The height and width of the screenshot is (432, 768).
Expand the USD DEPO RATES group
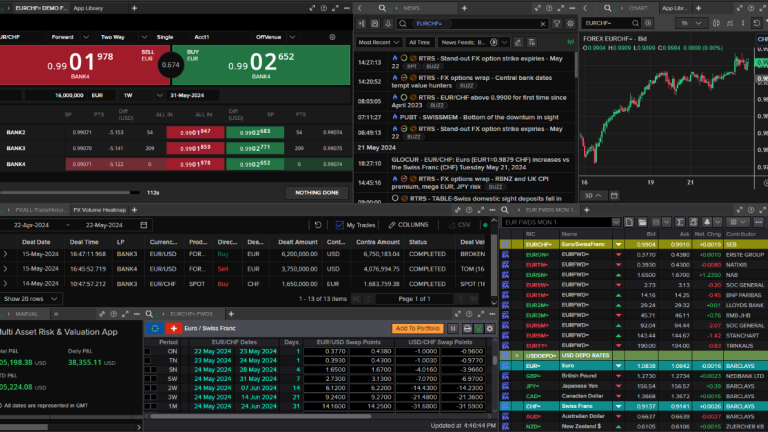tap(517, 356)
